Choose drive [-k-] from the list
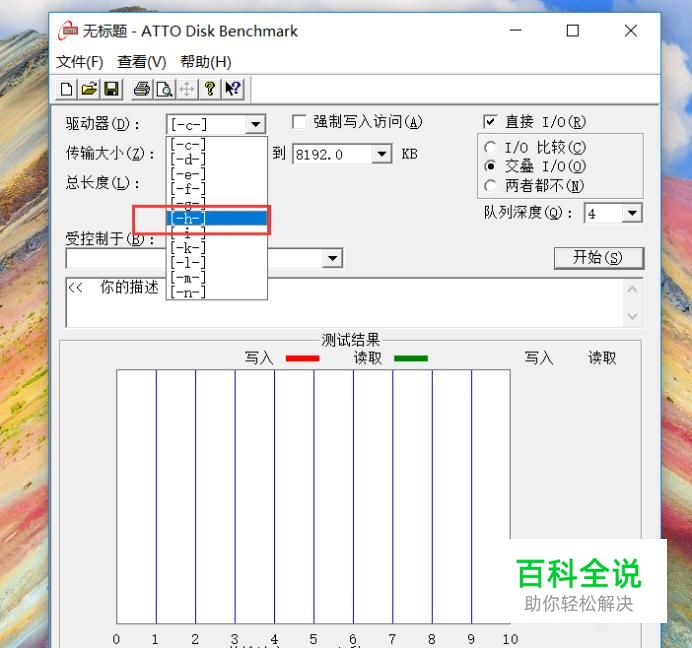 217,248
